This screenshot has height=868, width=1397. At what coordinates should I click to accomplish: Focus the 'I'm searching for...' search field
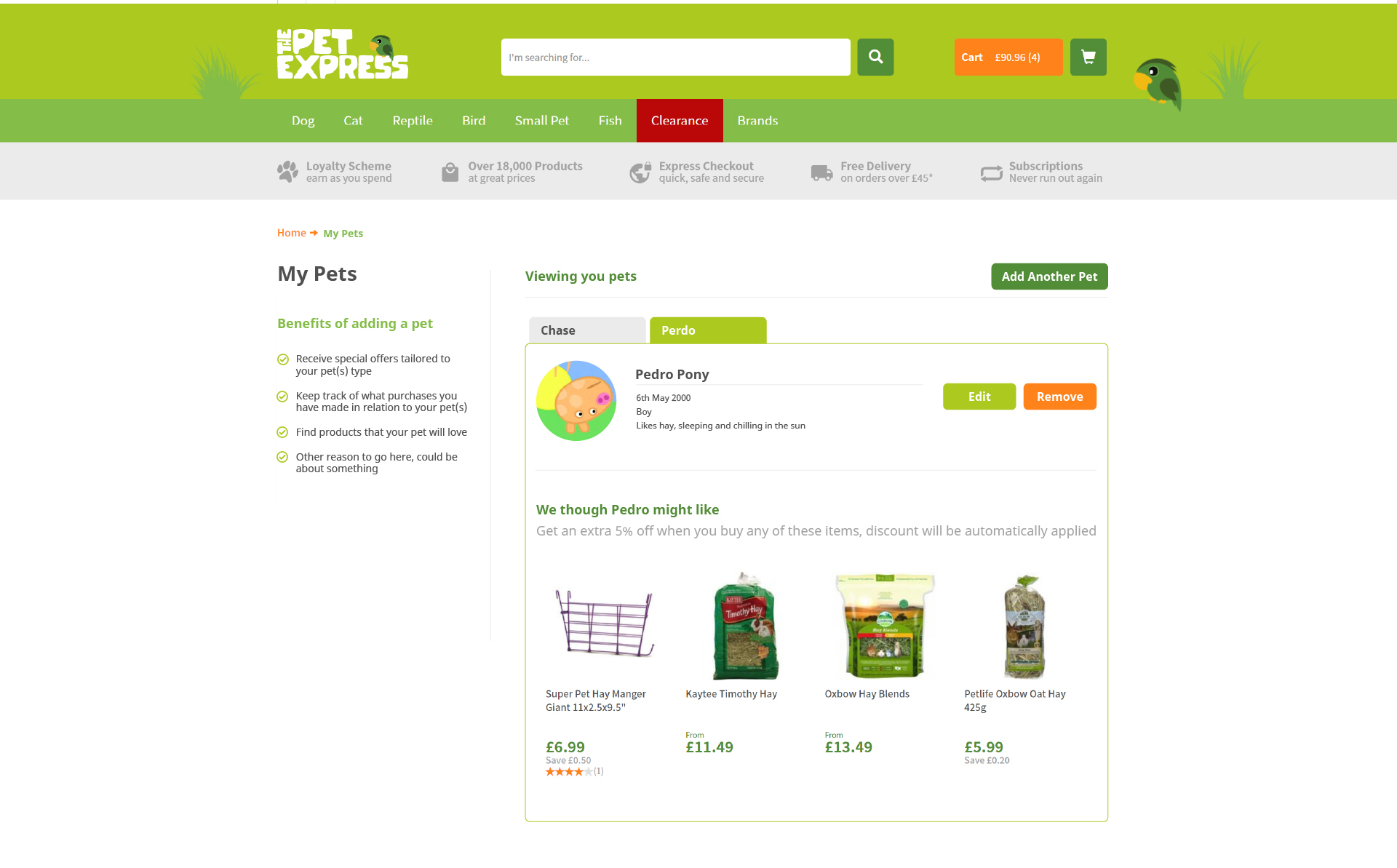[x=676, y=57]
